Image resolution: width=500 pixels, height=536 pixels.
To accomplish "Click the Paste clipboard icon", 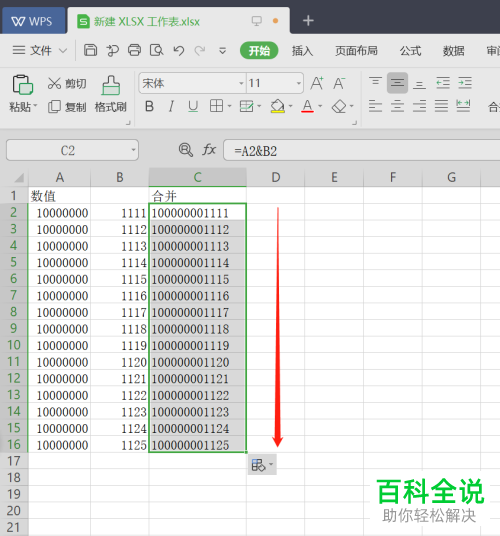I will [x=23, y=85].
